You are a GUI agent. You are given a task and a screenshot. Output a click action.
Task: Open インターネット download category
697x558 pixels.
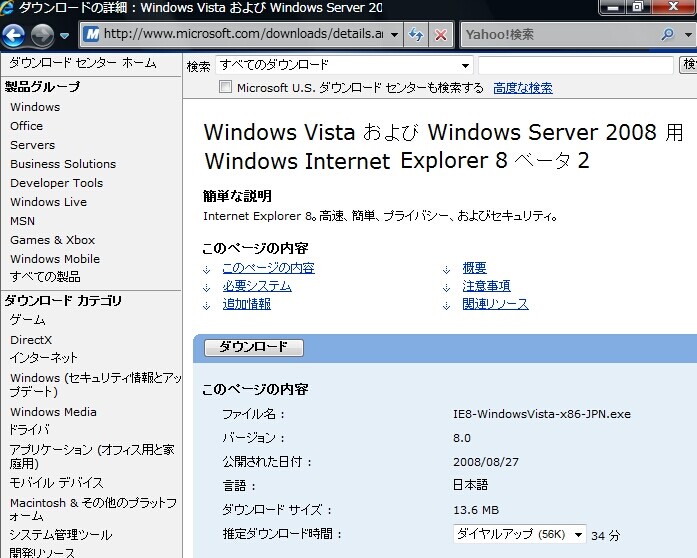[x=44, y=358]
